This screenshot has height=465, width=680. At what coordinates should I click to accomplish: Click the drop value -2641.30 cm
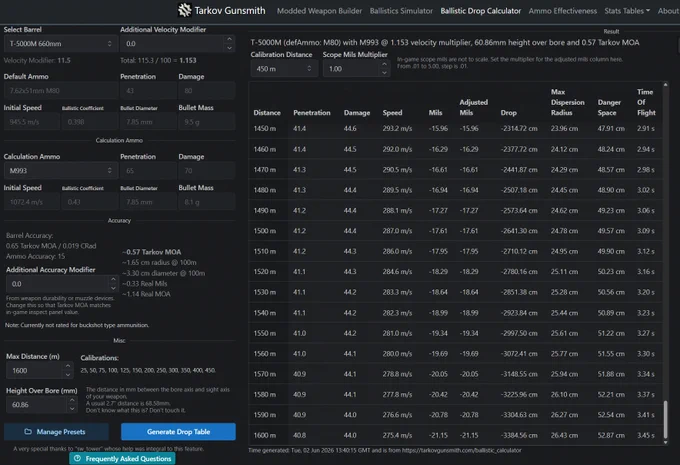pos(519,231)
